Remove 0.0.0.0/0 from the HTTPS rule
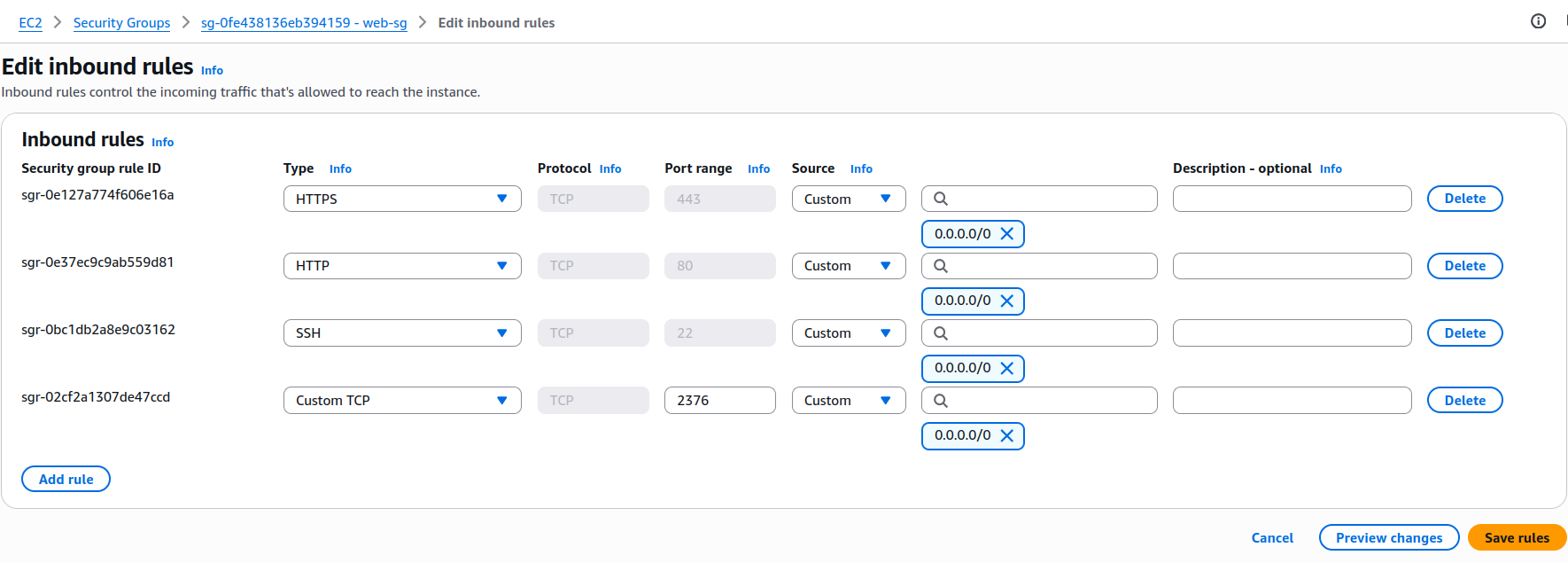 (1006, 234)
